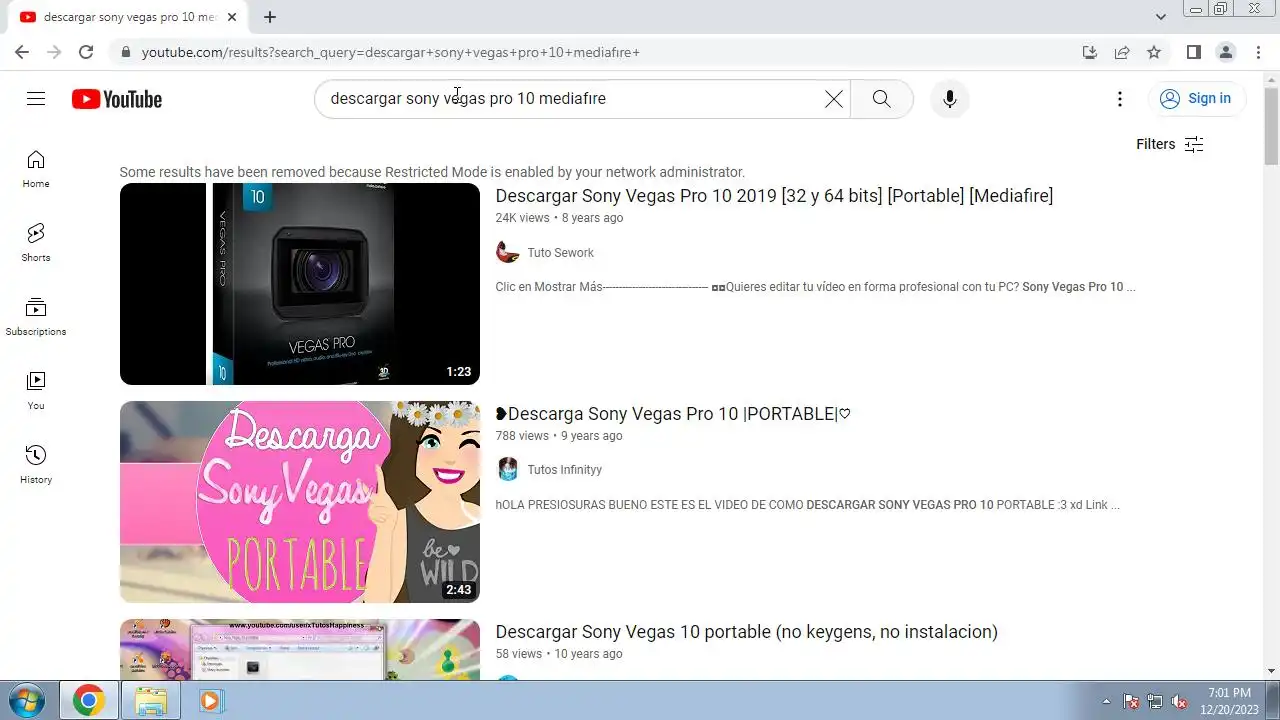Click Sign in button
The width and height of the screenshot is (1280, 720).
coord(1196,98)
